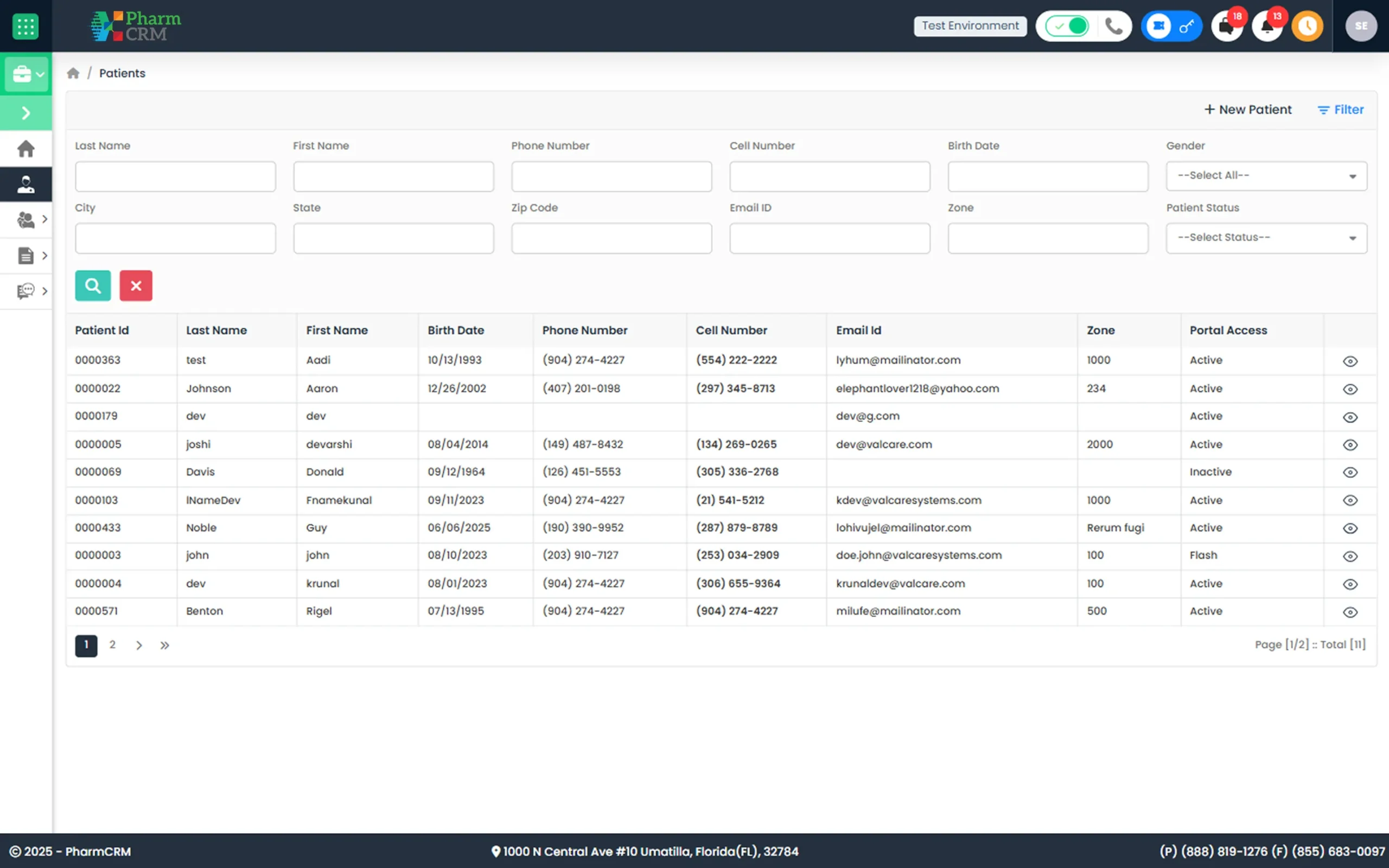This screenshot has height=868, width=1389.
Task: View Benton Rigel via eye icon
Action: (x=1350, y=612)
